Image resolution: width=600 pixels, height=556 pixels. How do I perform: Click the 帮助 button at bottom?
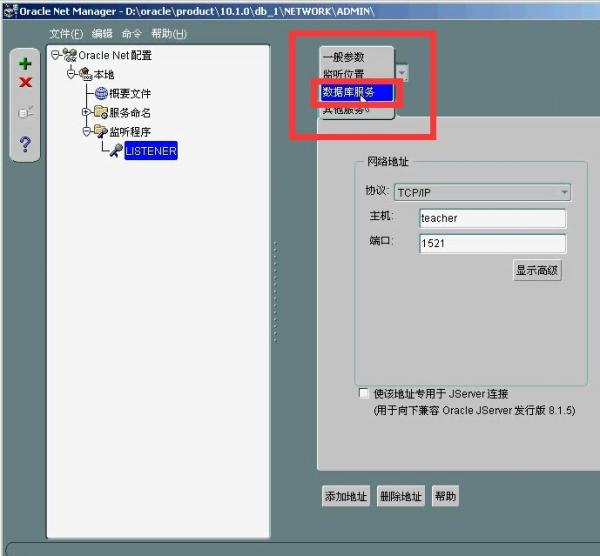pos(445,496)
